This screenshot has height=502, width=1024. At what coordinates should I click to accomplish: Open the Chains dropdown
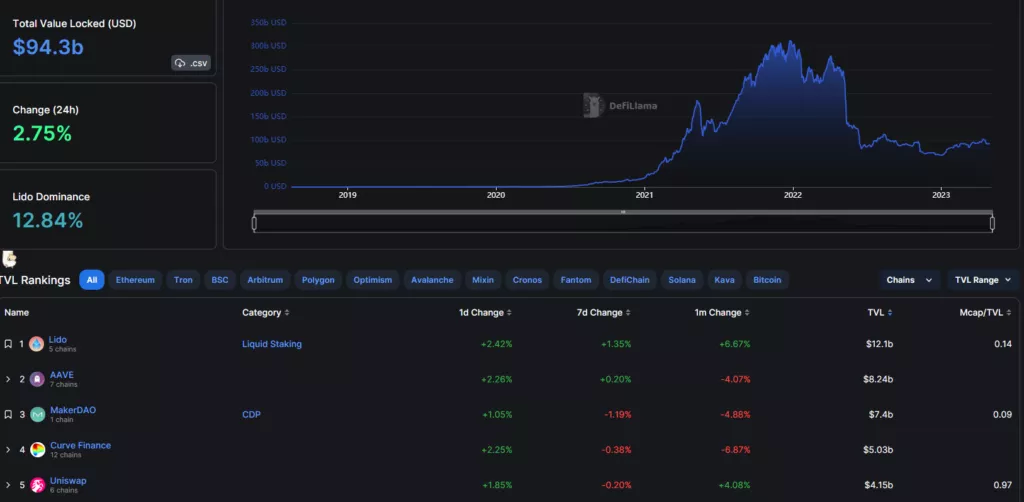pos(909,280)
